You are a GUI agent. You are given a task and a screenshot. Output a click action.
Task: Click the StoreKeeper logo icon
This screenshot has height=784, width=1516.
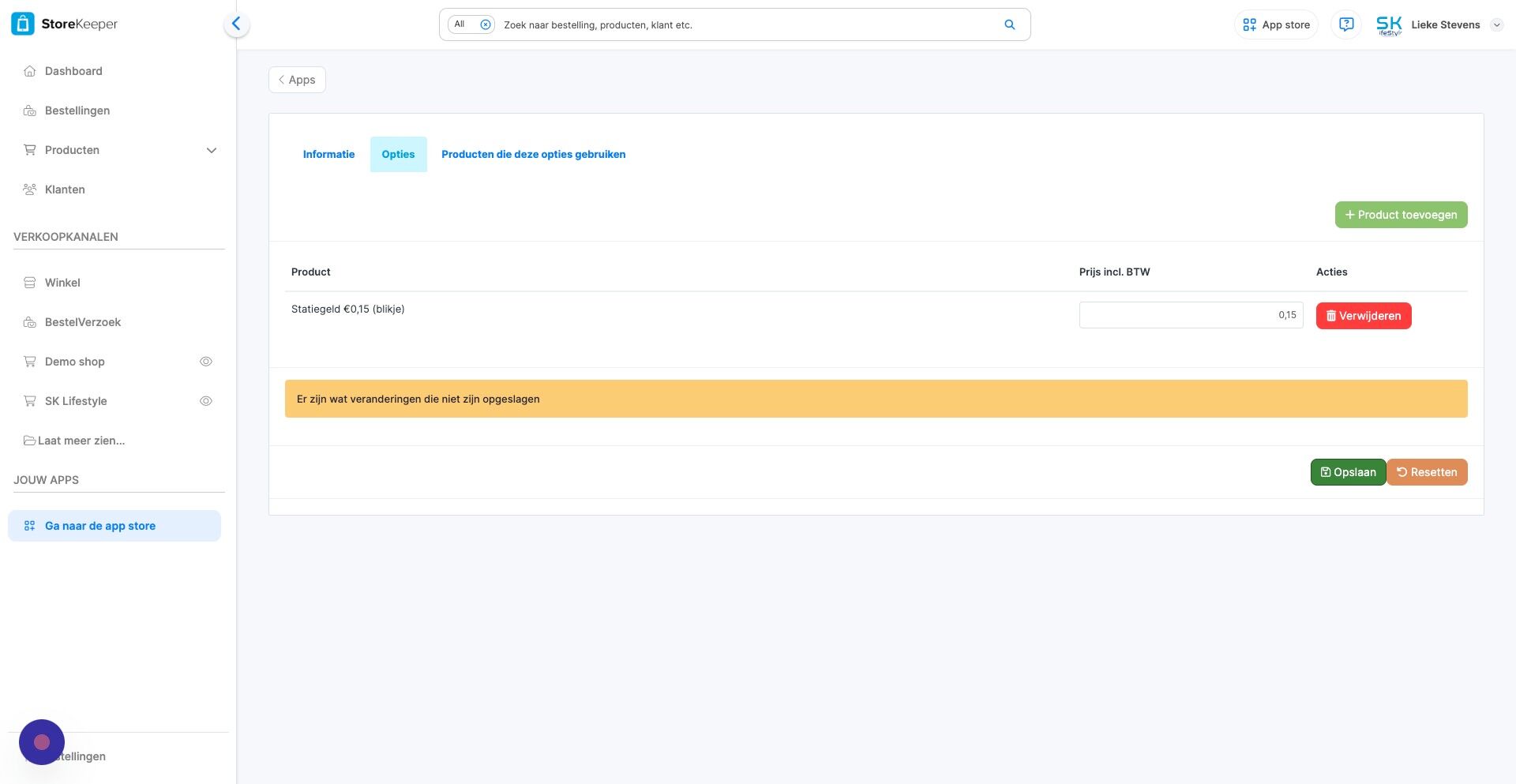coord(23,24)
